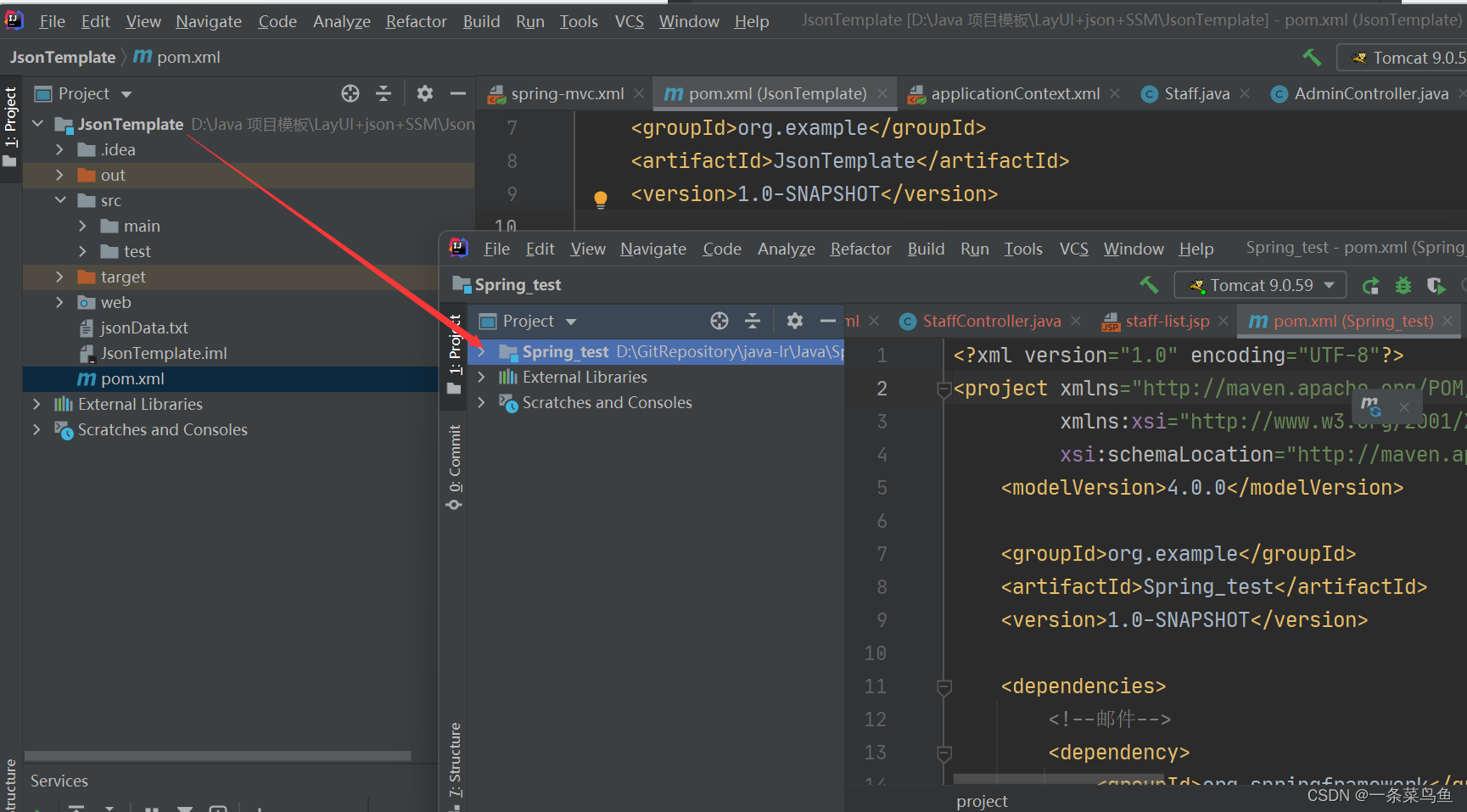Click build hammer icon in JsonTemplate window
1467x812 pixels.
(x=1312, y=57)
